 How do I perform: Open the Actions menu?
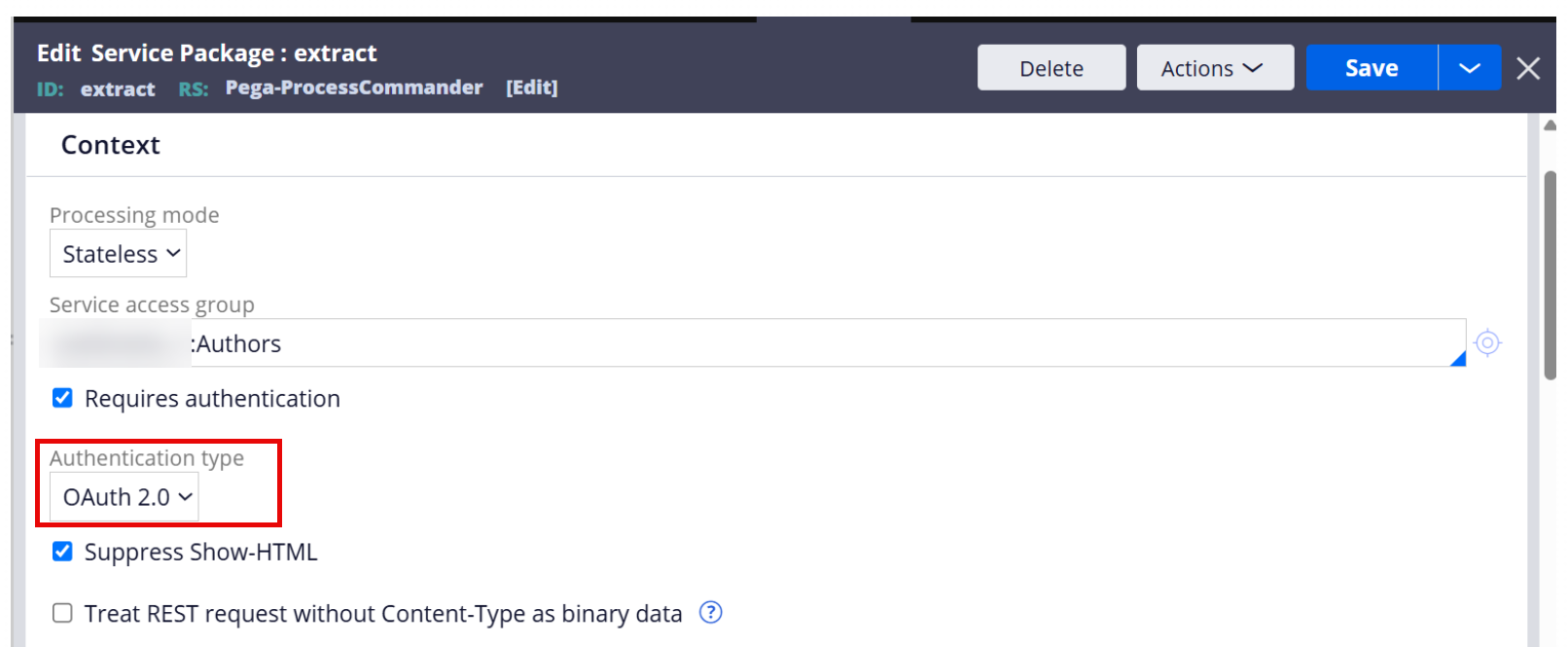[1215, 68]
